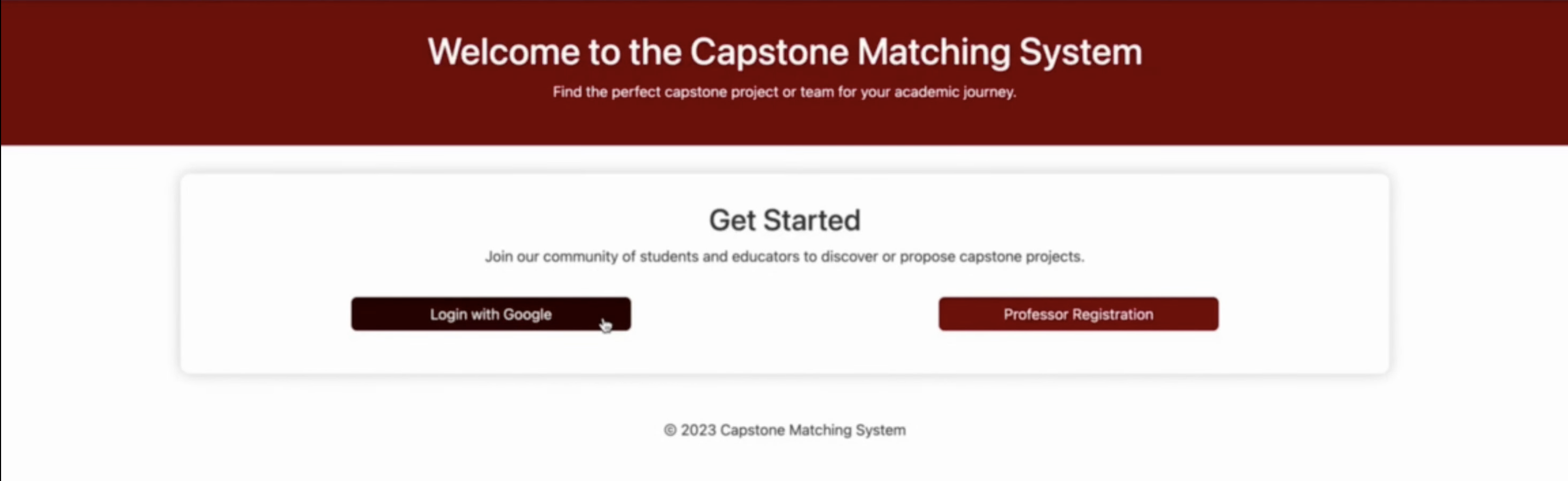Click 'academic journey' in the banner subtitle
The height and width of the screenshot is (481, 1568).
[955, 92]
